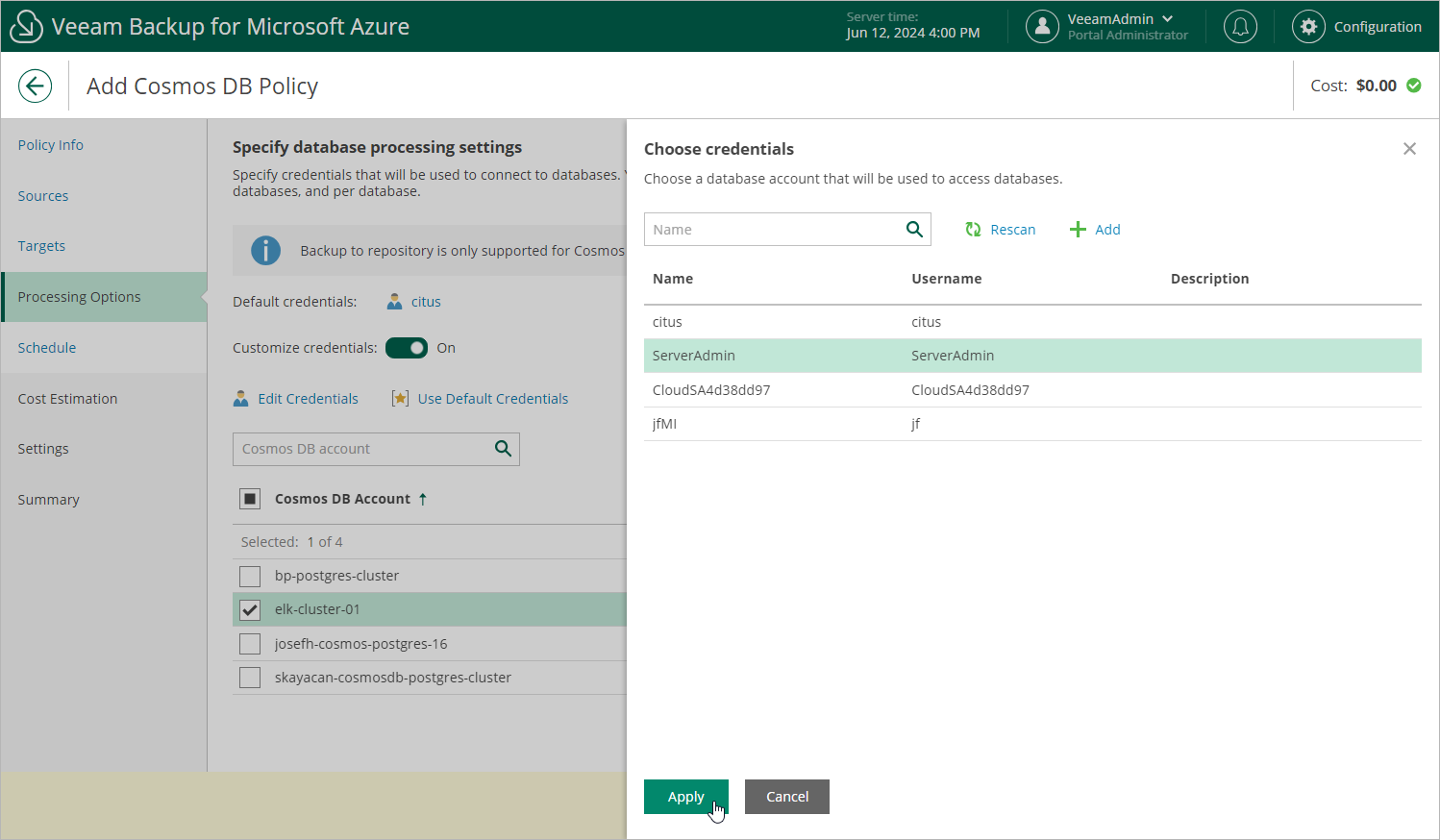The width and height of the screenshot is (1440, 840).
Task: Click the CloudSA4d38dd97 username cell
Action: [x=970, y=390]
